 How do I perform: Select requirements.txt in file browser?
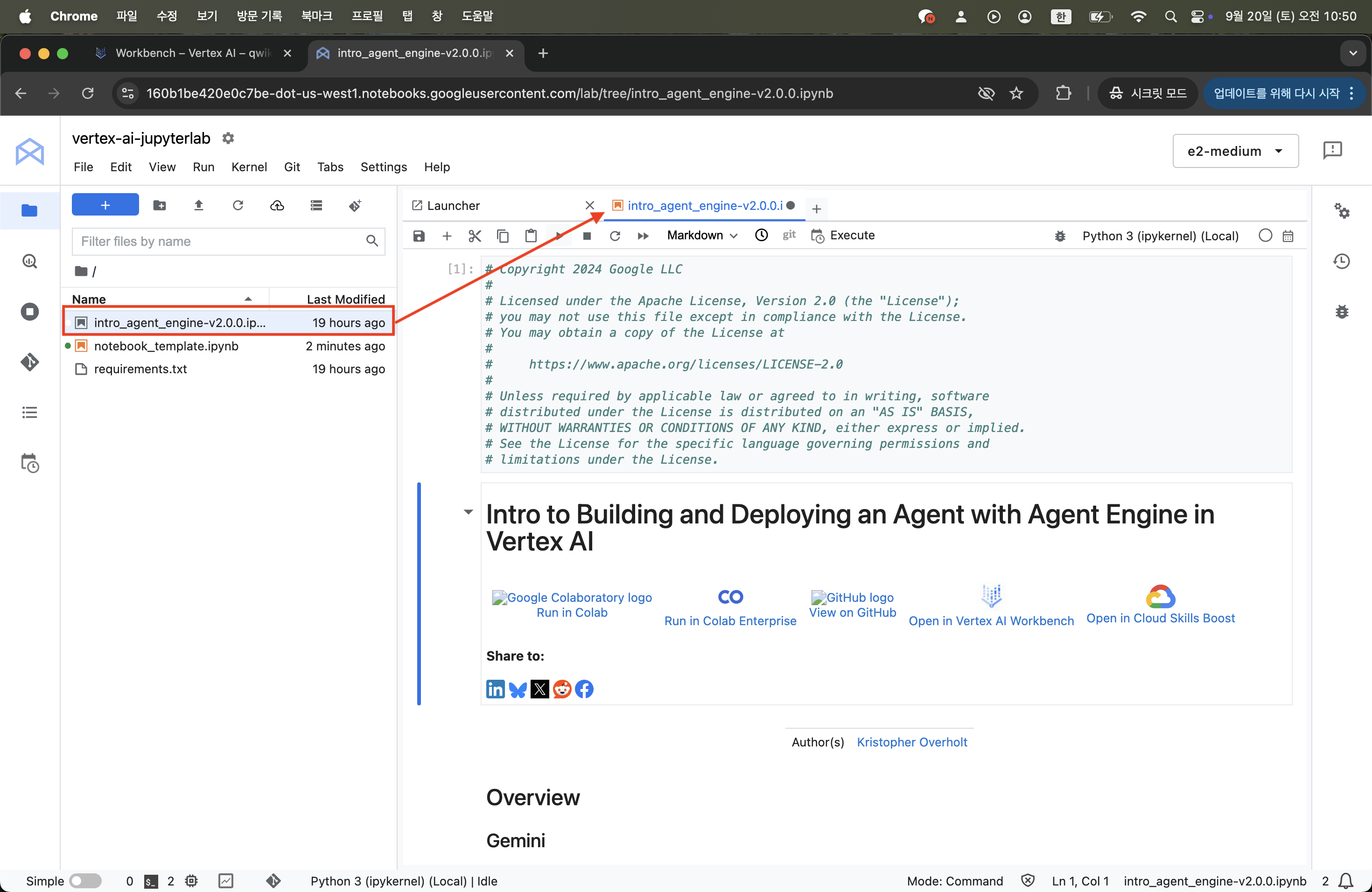[x=230, y=369]
